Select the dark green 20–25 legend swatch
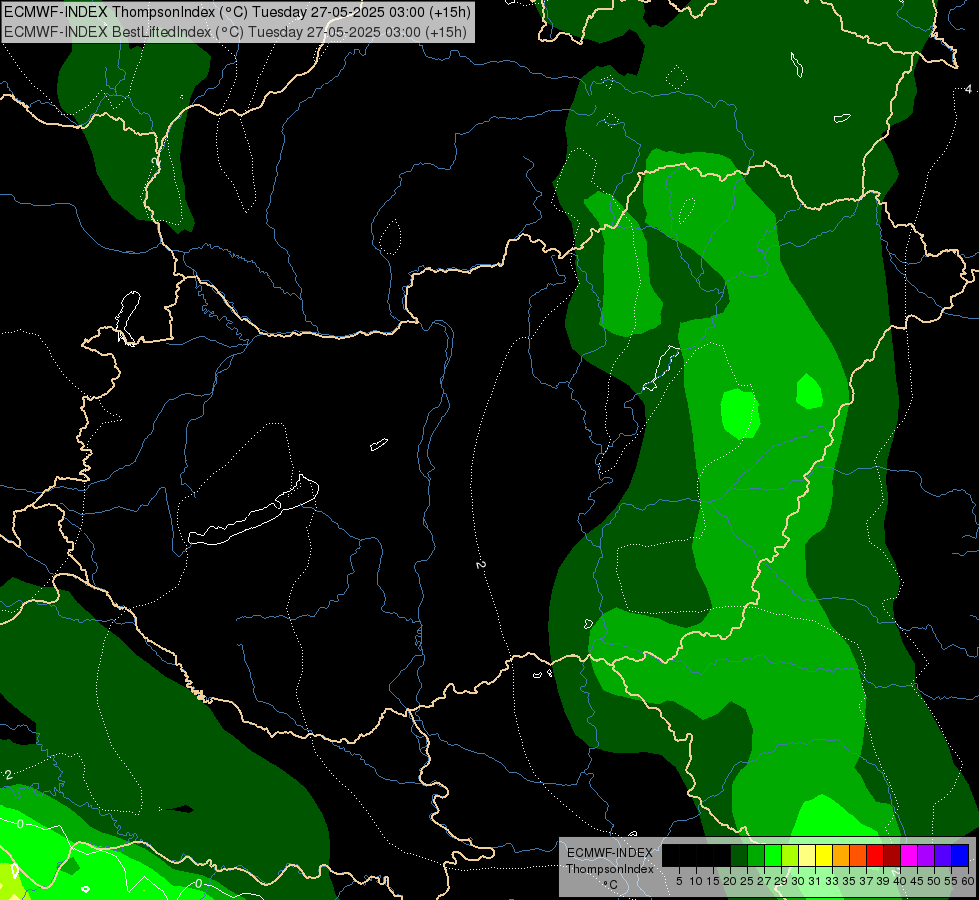This screenshot has width=979, height=900. click(739, 855)
